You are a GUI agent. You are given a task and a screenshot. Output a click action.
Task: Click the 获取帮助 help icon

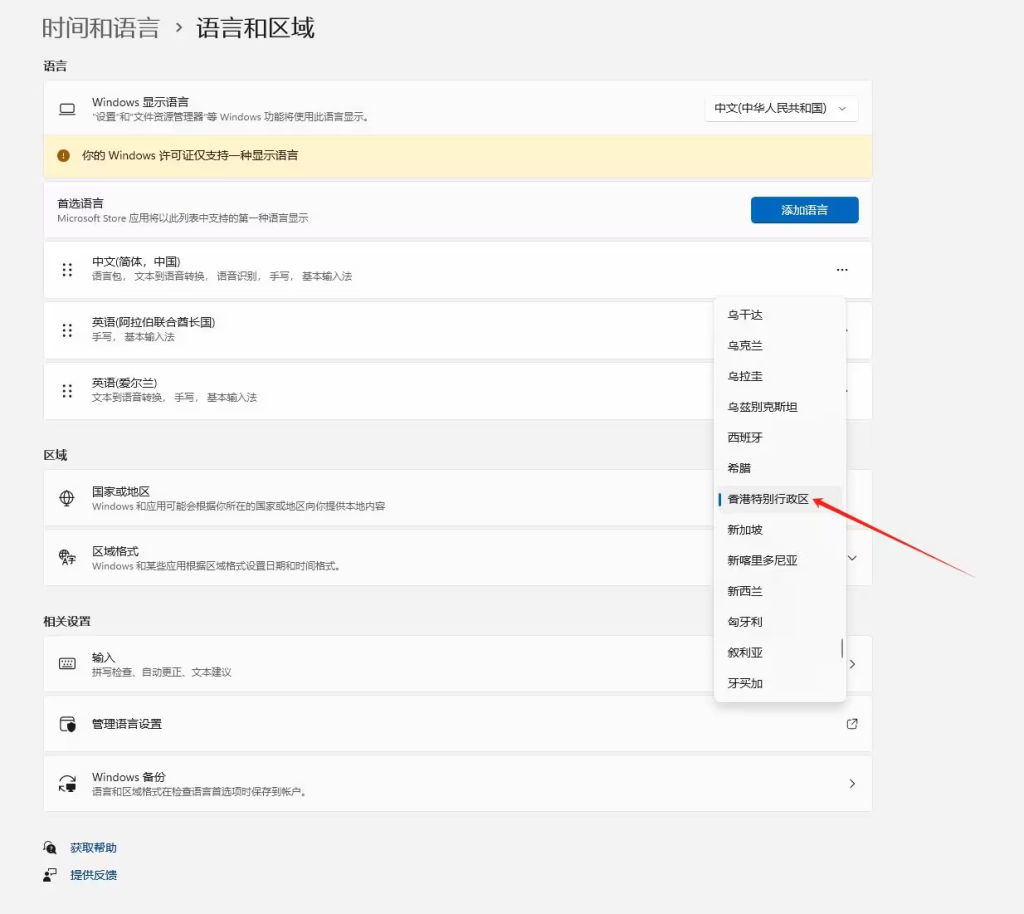click(x=50, y=847)
